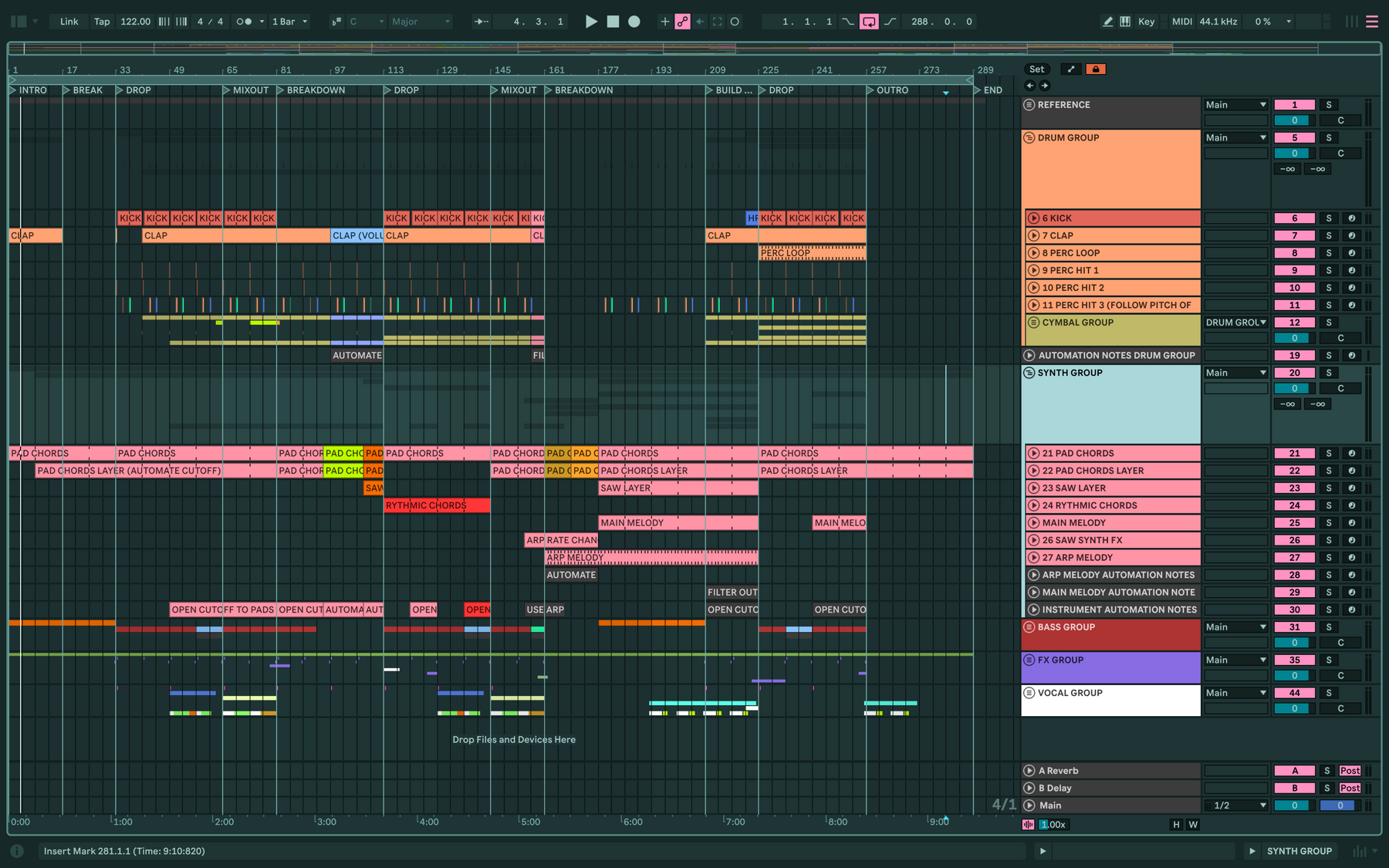The height and width of the screenshot is (868, 1389).
Task: Open the DRUM GROL output dropdown for CYMBAL GROUP
Action: 1235,323
